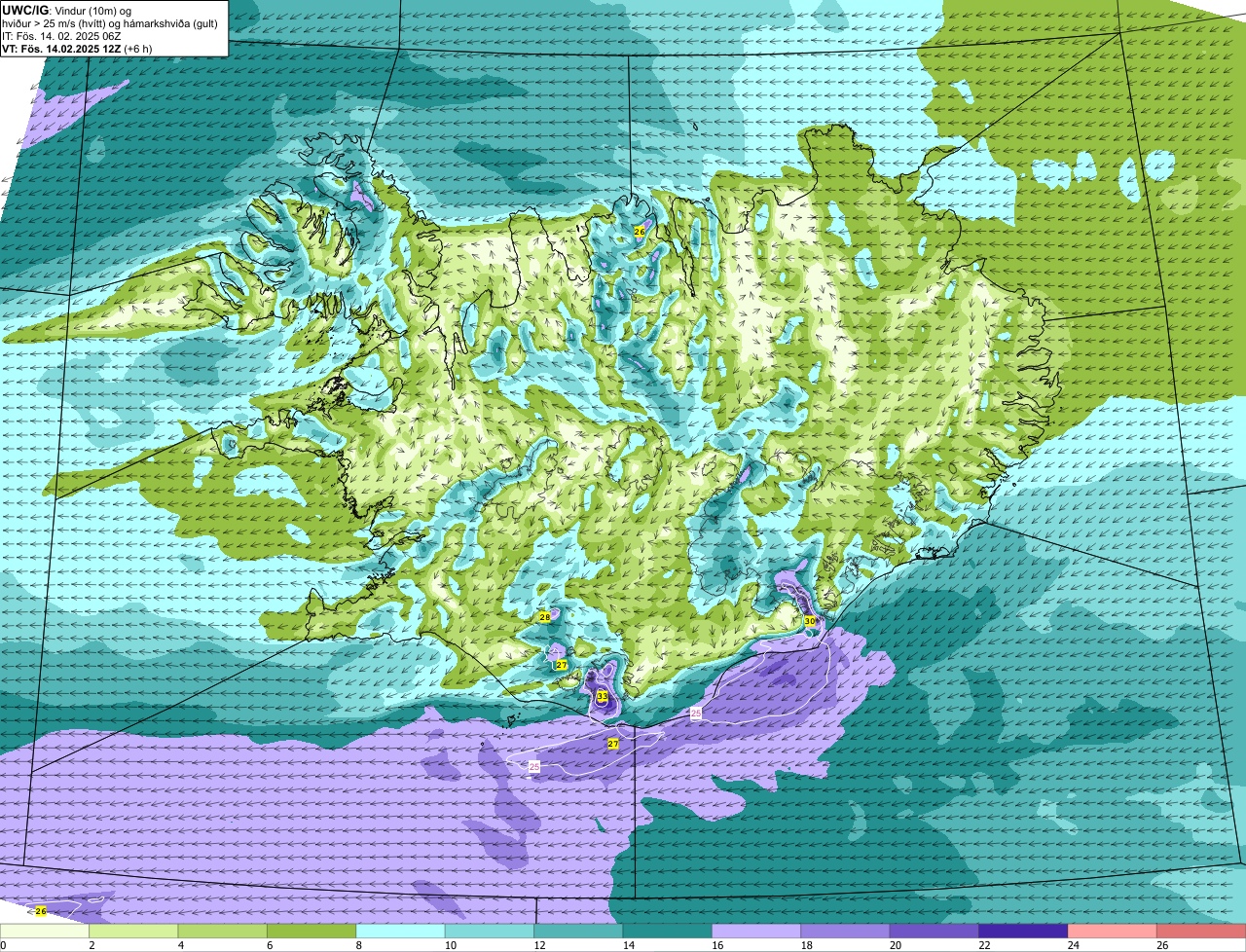The height and width of the screenshot is (952, 1246).
Task: Click yellow 27 label inside the offshore white contour
Action: pos(613,744)
